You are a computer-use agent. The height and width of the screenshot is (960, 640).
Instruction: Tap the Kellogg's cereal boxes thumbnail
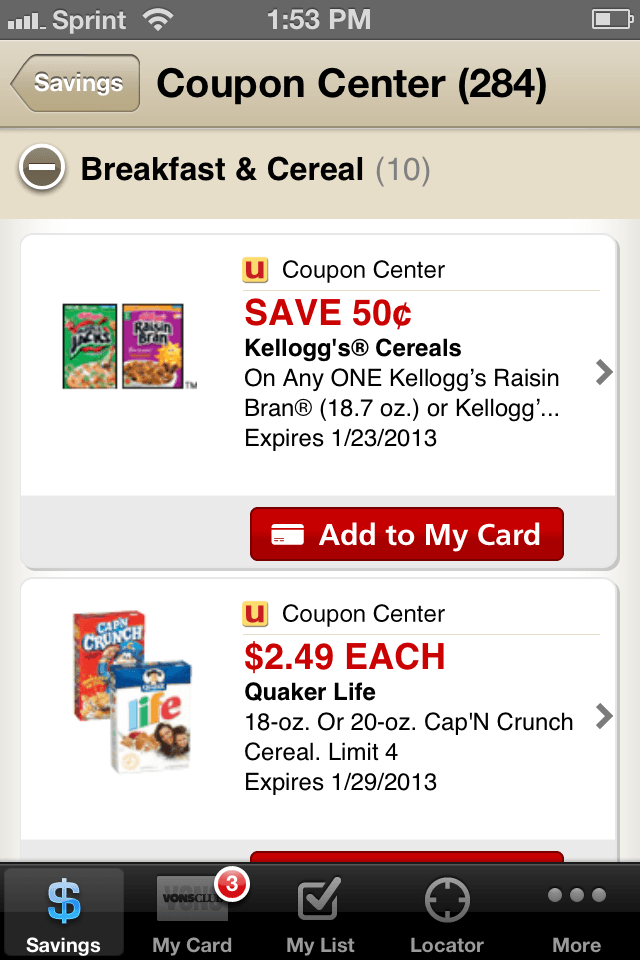[x=129, y=346]
